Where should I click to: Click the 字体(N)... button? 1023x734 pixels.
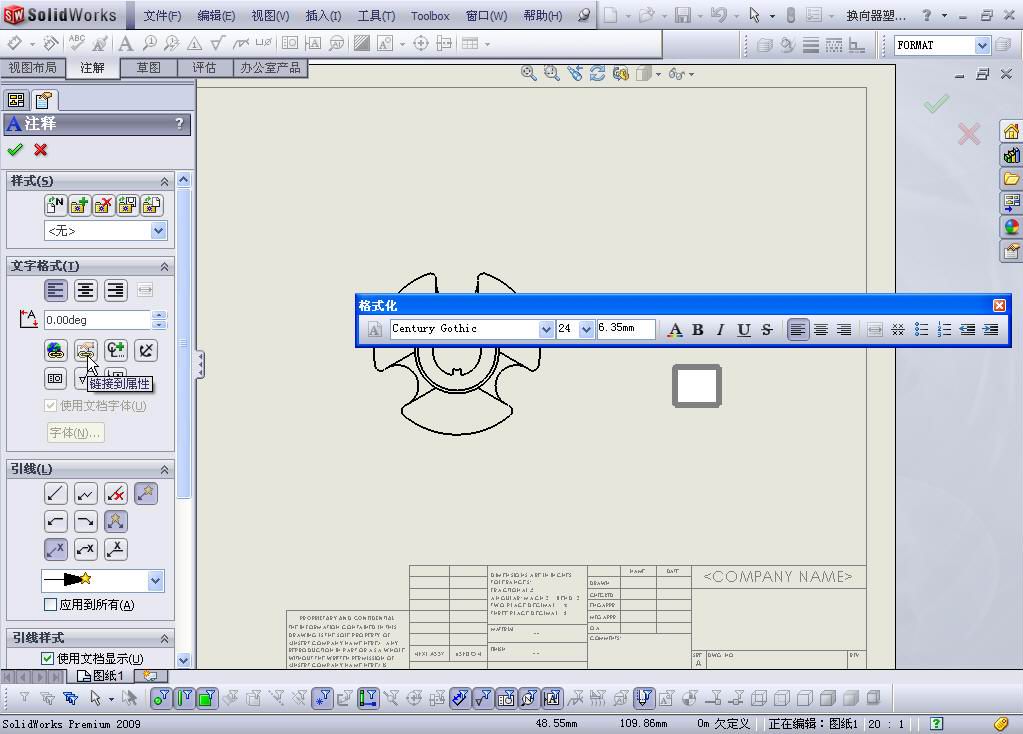click(x=75, y=433)
